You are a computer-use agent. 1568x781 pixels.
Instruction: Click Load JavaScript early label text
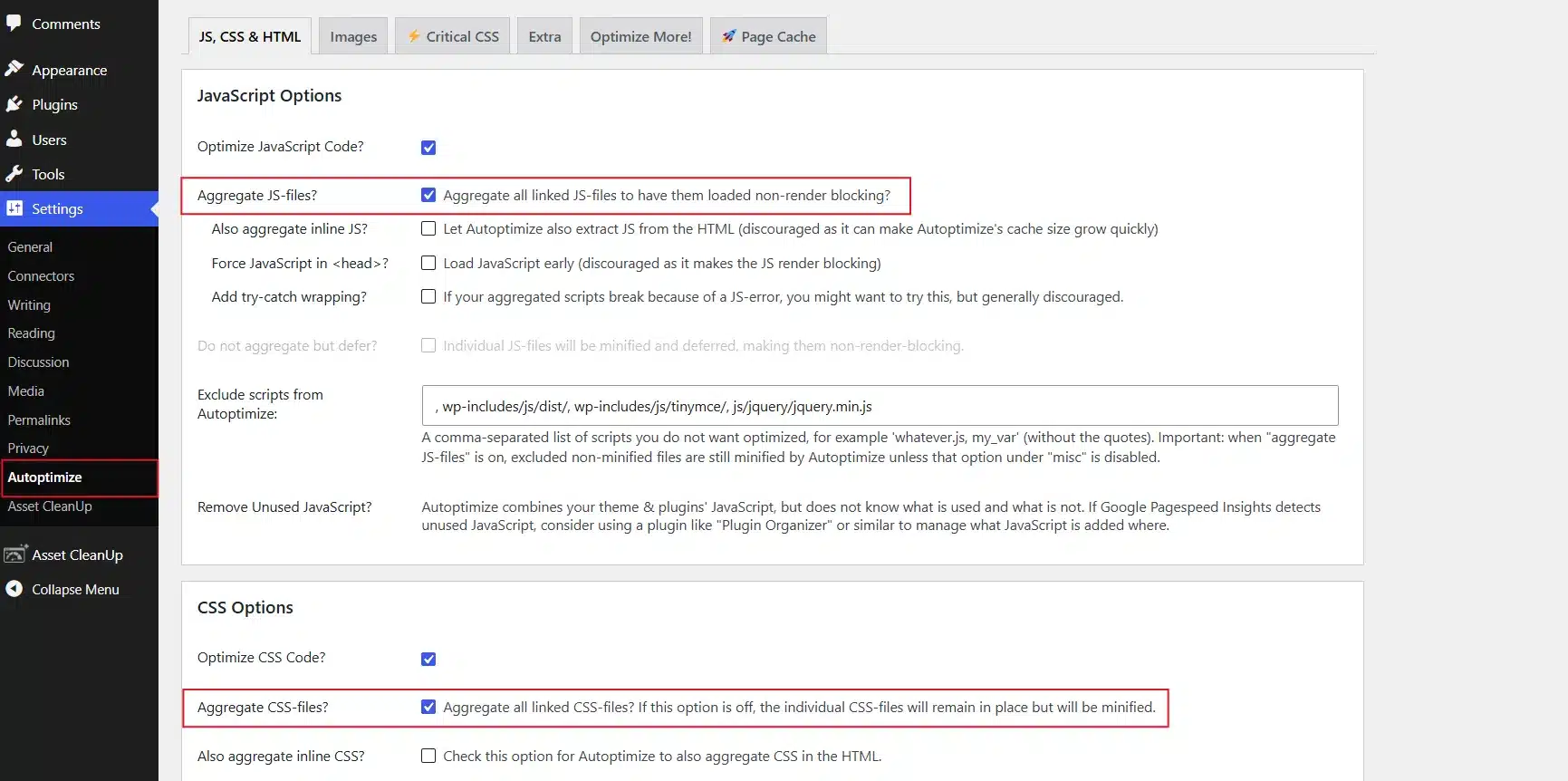662,263
